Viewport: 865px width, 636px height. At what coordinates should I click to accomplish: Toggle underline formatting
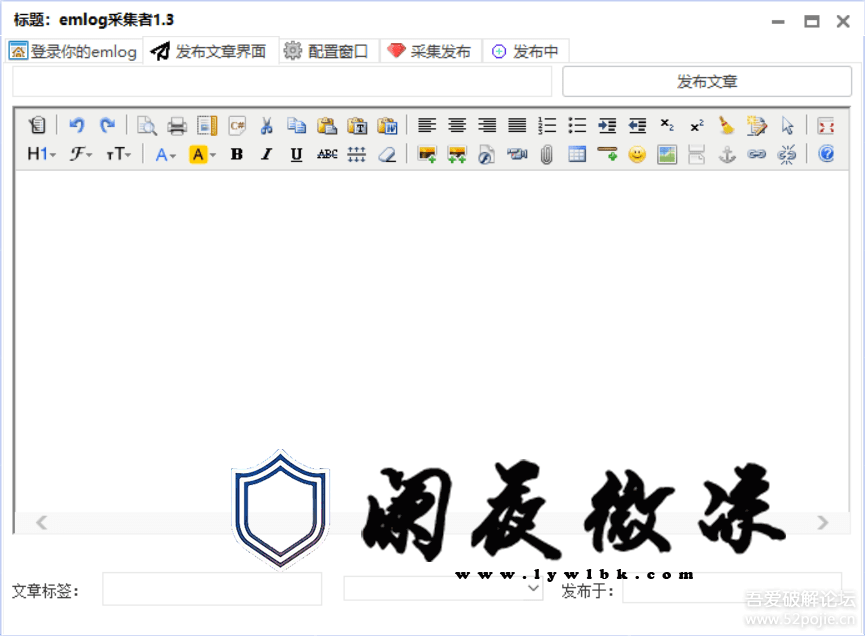point(296,154)
